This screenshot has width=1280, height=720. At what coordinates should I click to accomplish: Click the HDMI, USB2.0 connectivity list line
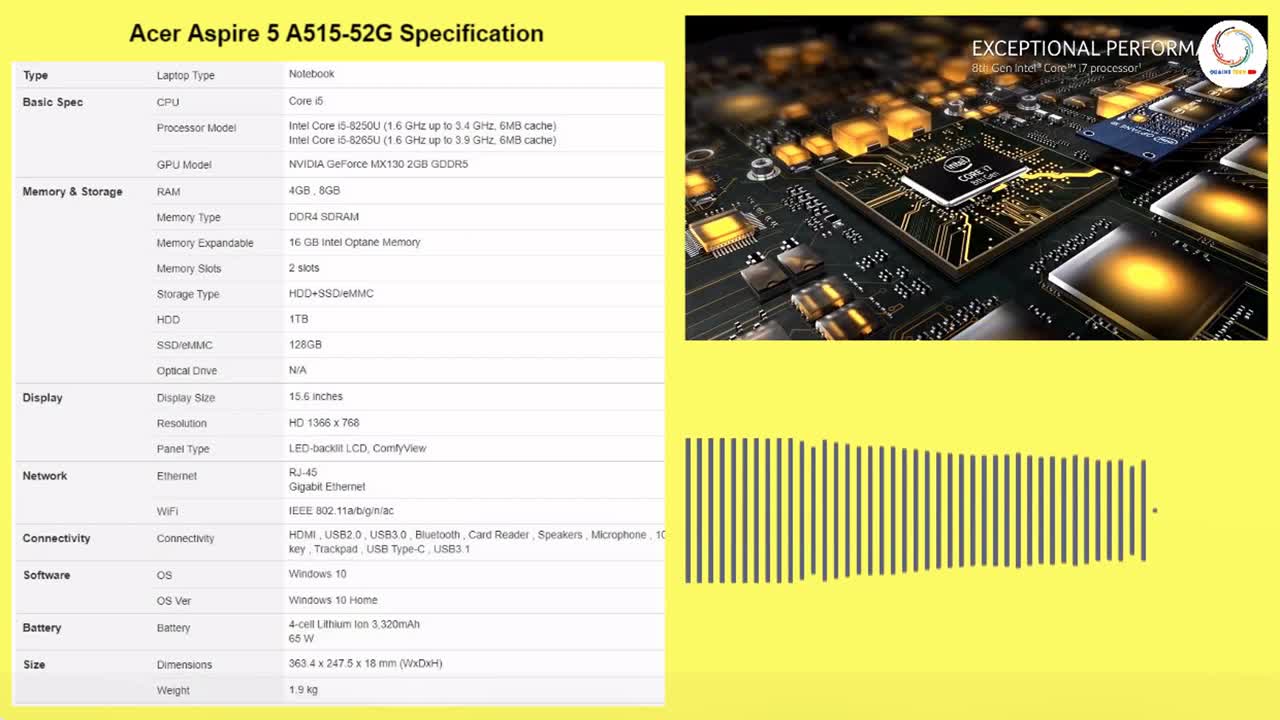coord(476,535)
